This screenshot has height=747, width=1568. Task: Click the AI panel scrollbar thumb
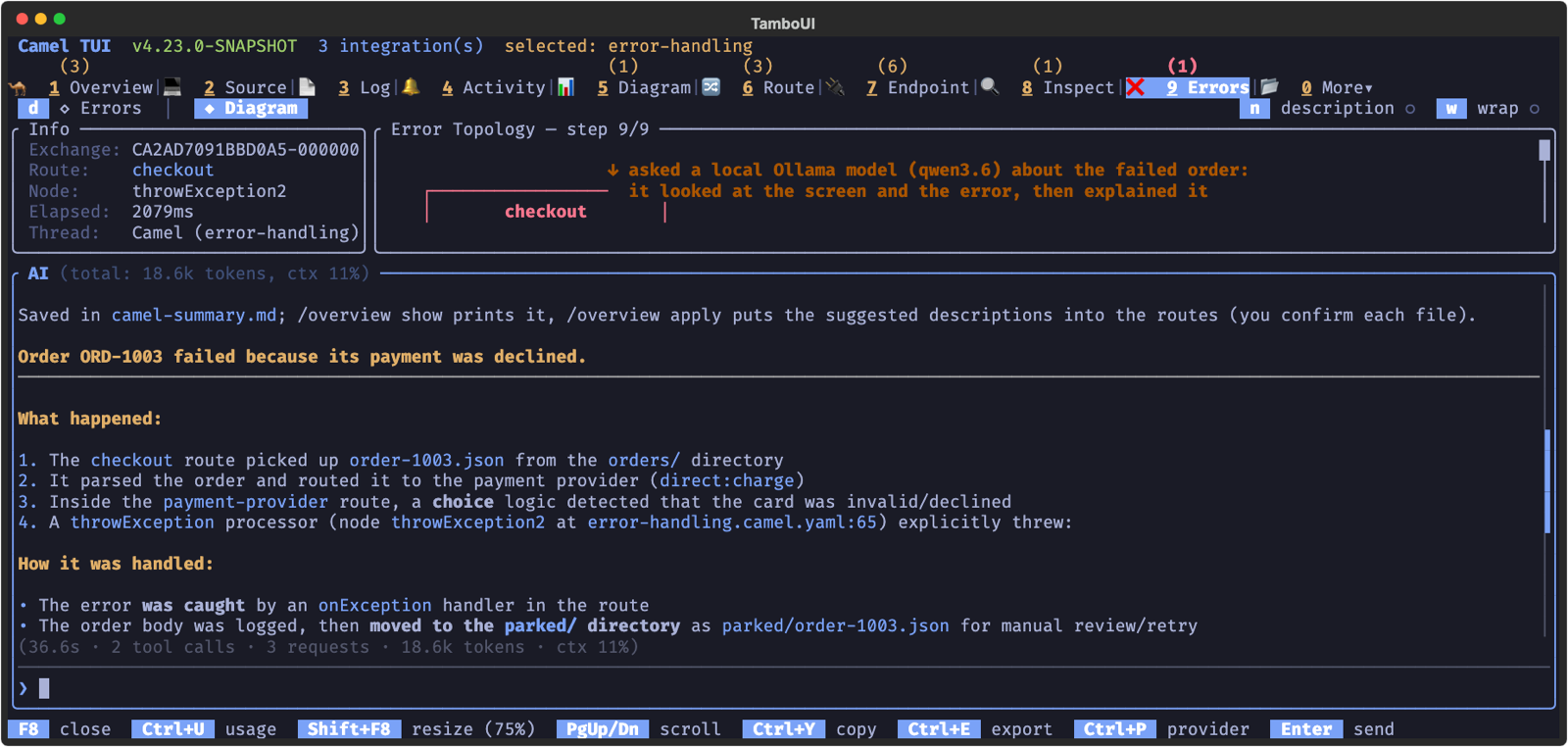click(1547, 480)
